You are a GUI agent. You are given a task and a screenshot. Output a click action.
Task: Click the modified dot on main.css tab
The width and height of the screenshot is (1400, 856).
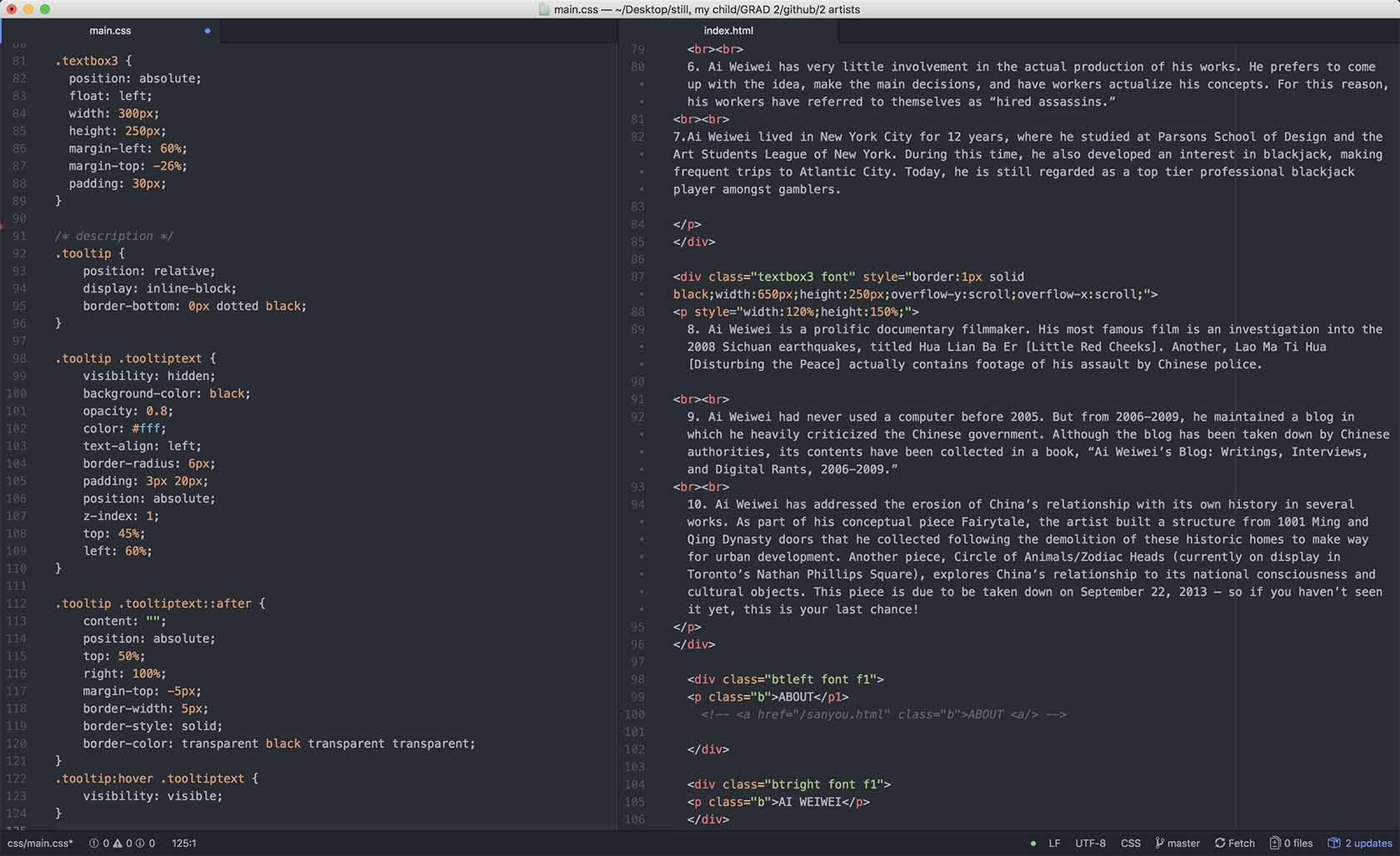207,31
